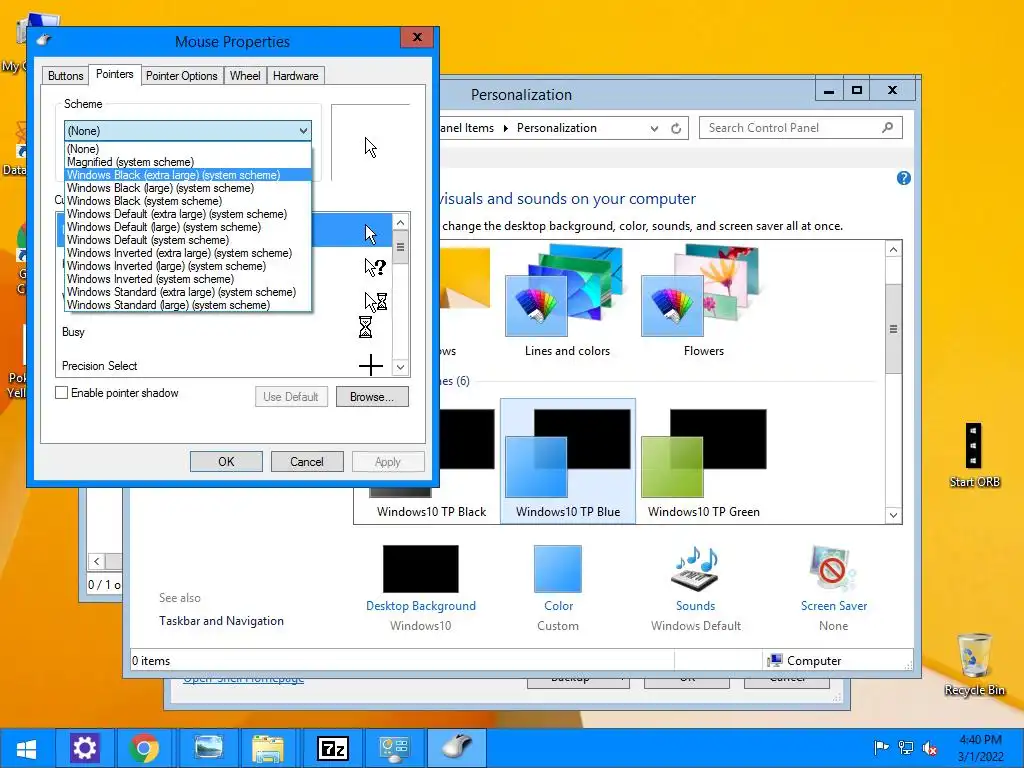Switch to the Wheel tab
Image resolution: width=1024 pixels, height=768 pixels.
pos(245,76)
